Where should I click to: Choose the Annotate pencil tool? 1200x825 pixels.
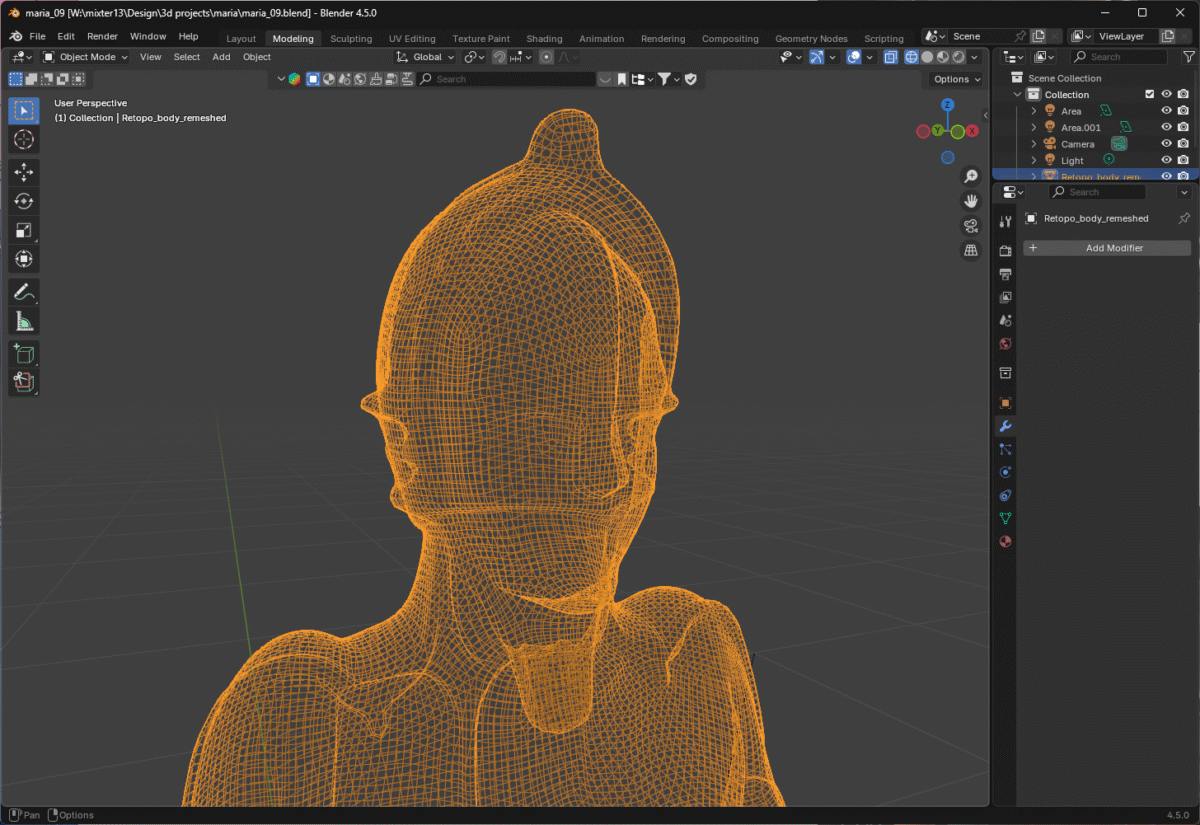click(x=24, y=292)
